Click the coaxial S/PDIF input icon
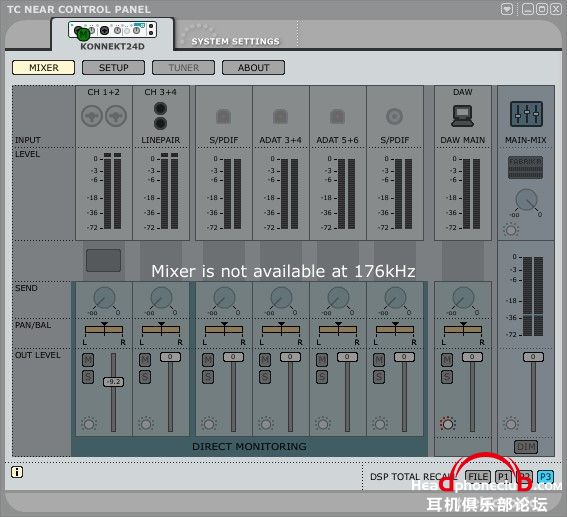The height and width of the screenshot is (517, 567). click(394, 116)
